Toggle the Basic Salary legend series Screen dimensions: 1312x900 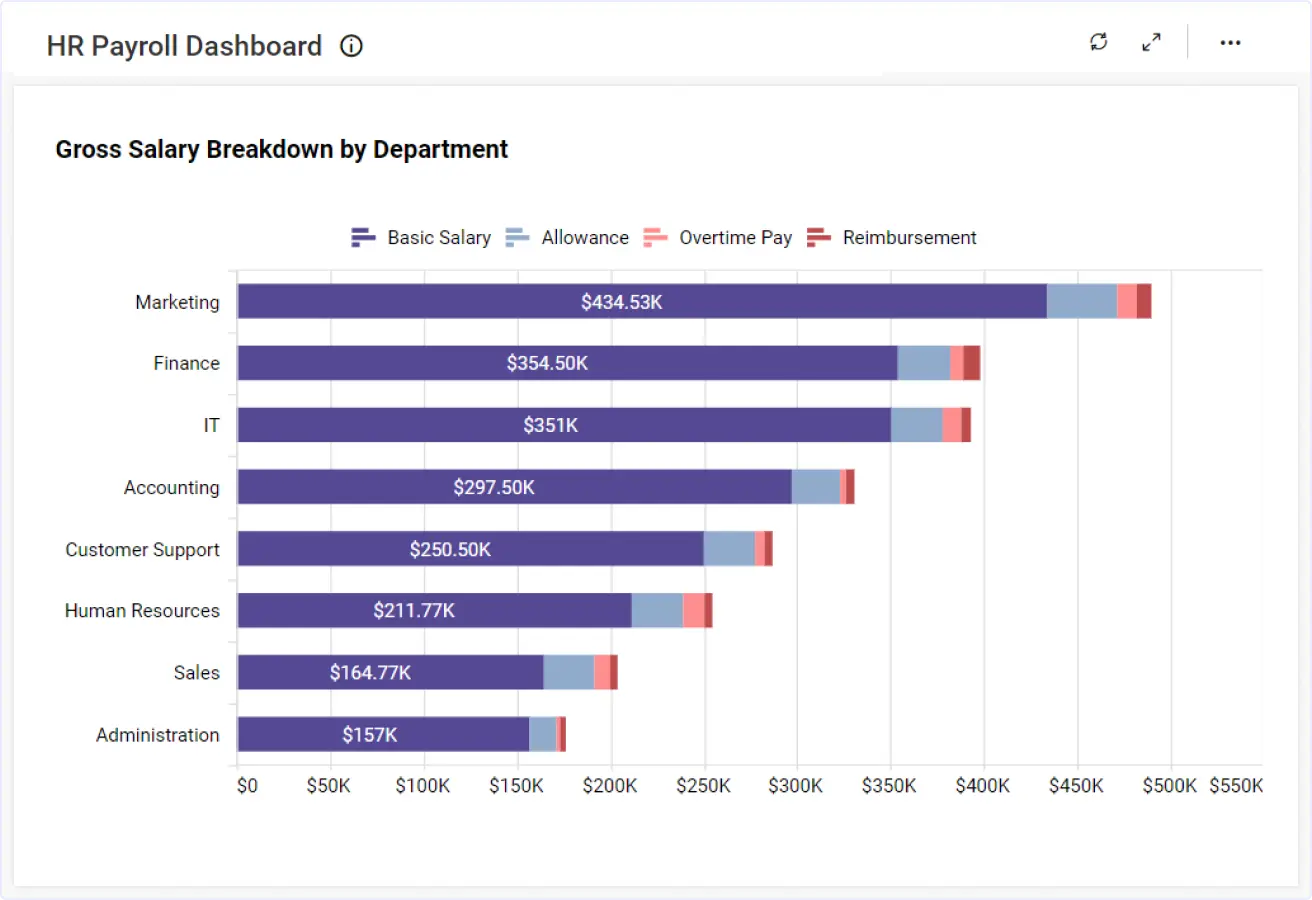coord(438,238)
